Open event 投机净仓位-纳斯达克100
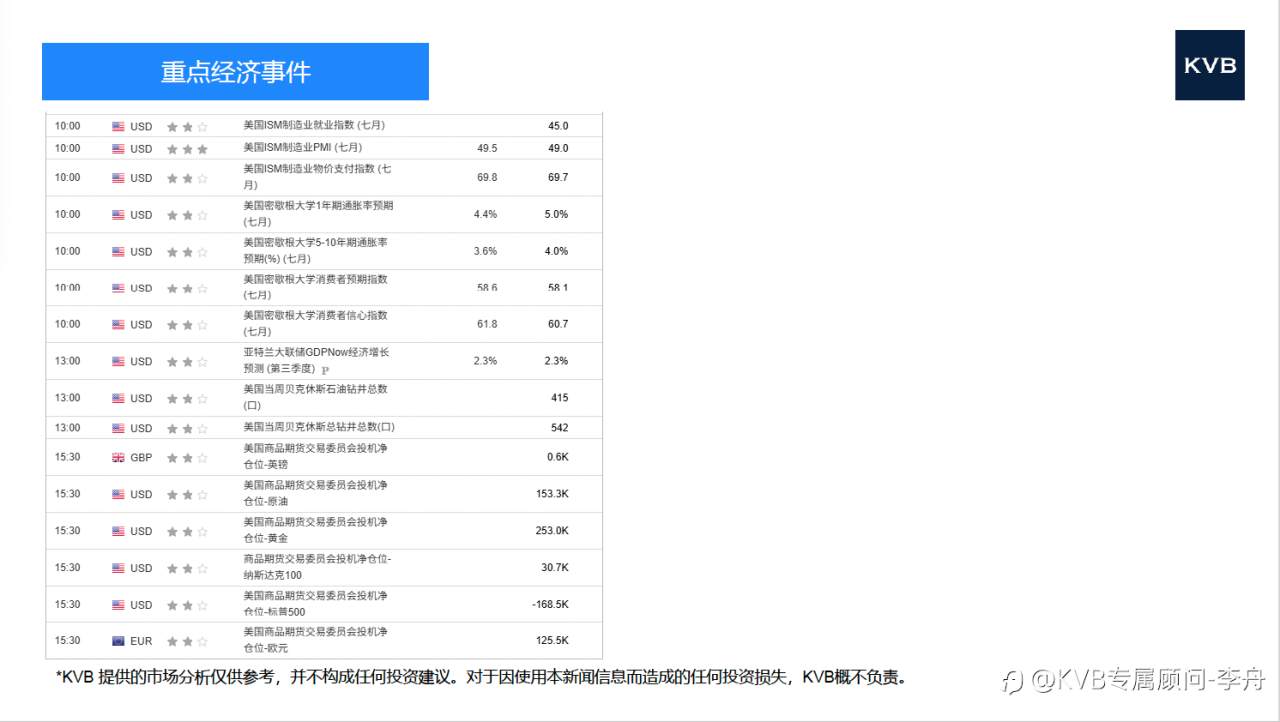The width and height of the screenshot is (1280, 722). [x=317, y=567]
